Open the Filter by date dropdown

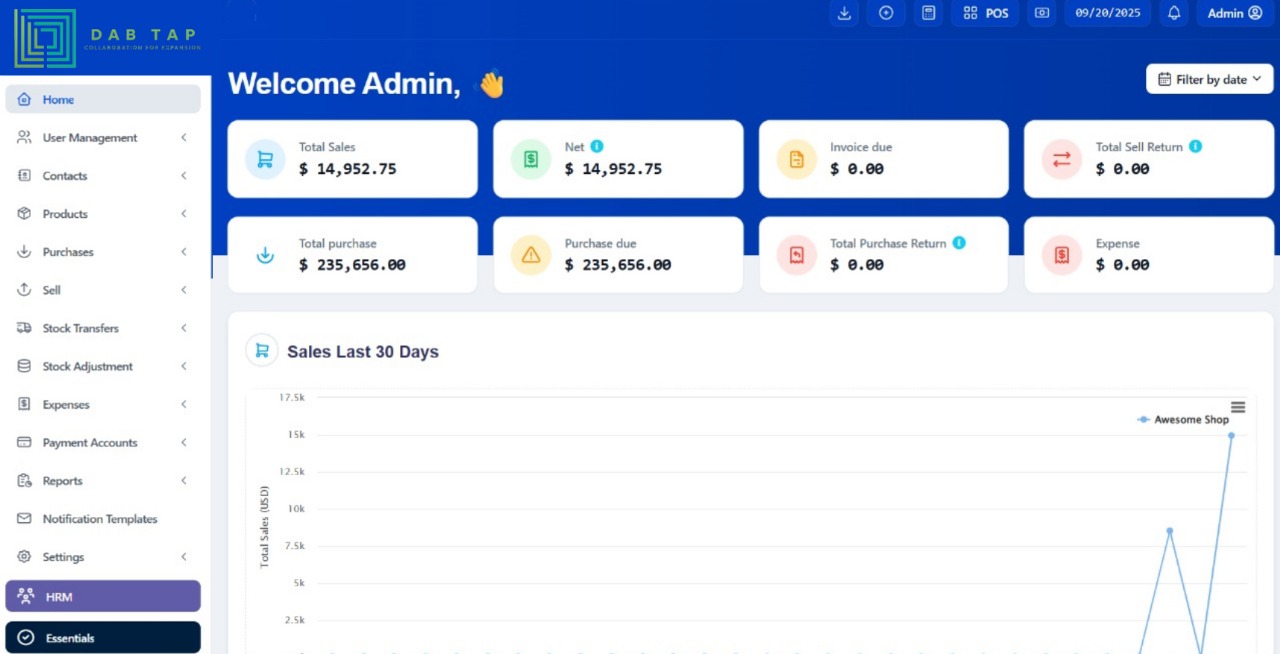[x=1209, y=80]
